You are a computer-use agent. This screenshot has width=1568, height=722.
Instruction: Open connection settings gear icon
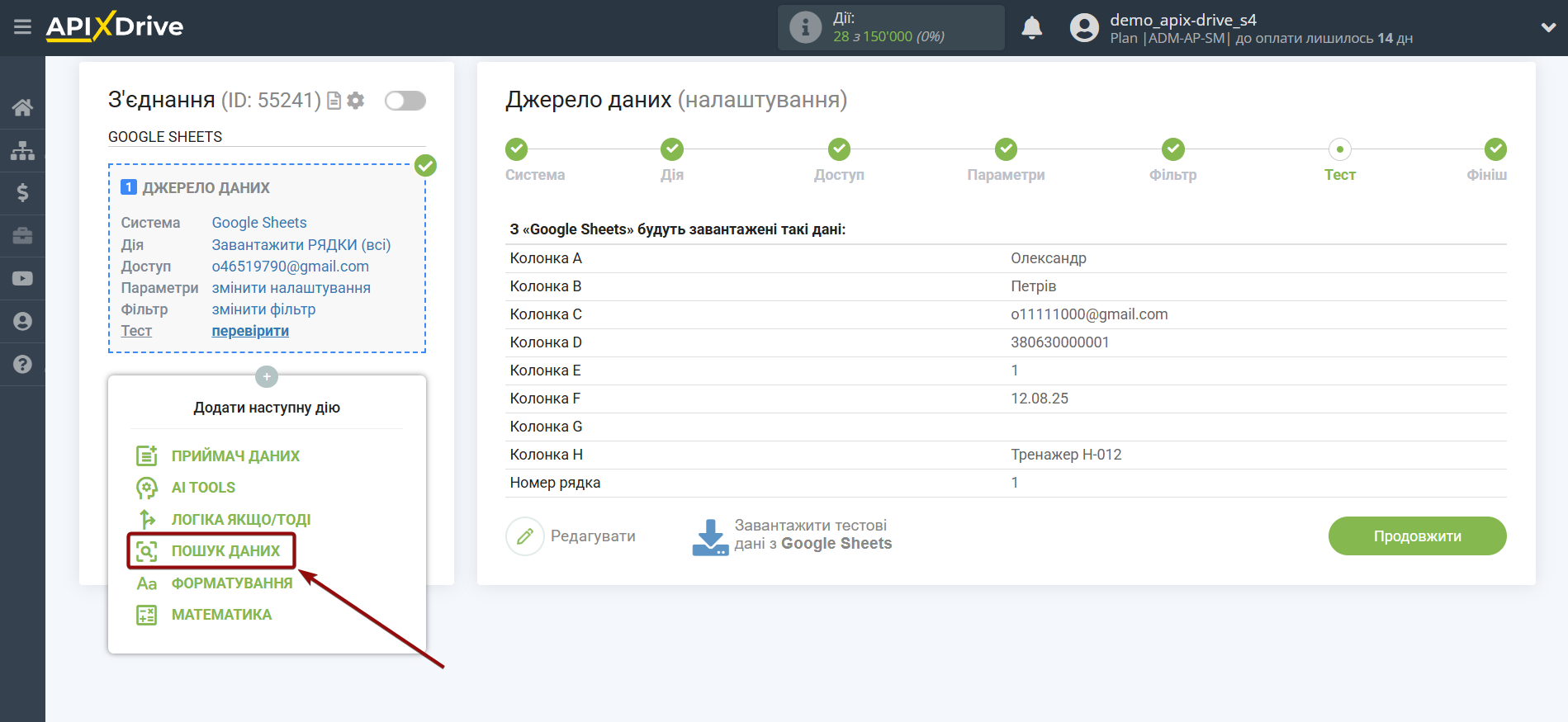[356, 101]
